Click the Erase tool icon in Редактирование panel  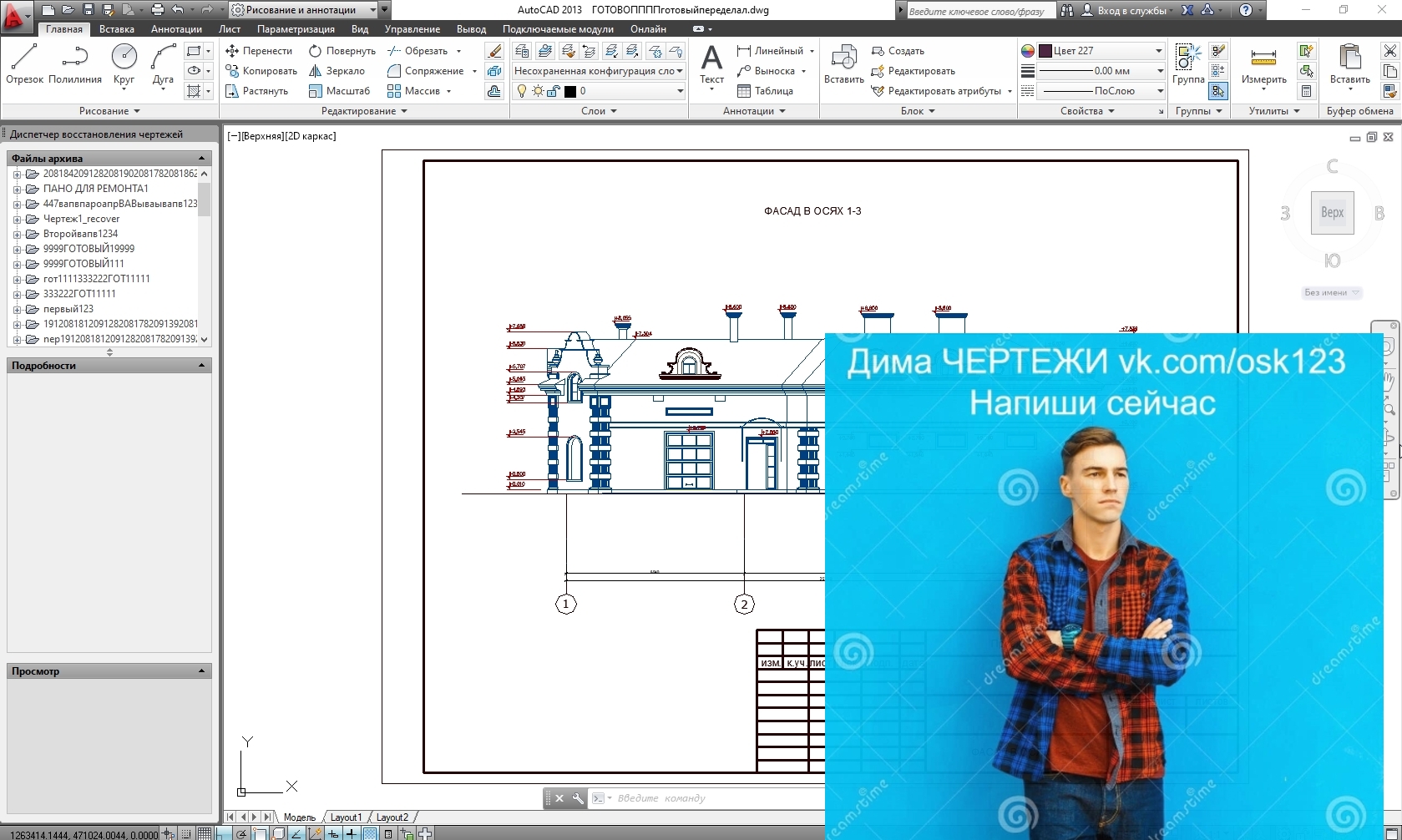(494, 51)
